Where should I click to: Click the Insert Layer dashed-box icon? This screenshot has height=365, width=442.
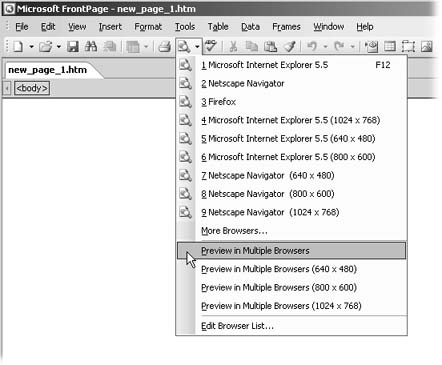click(x=408, y=47)
